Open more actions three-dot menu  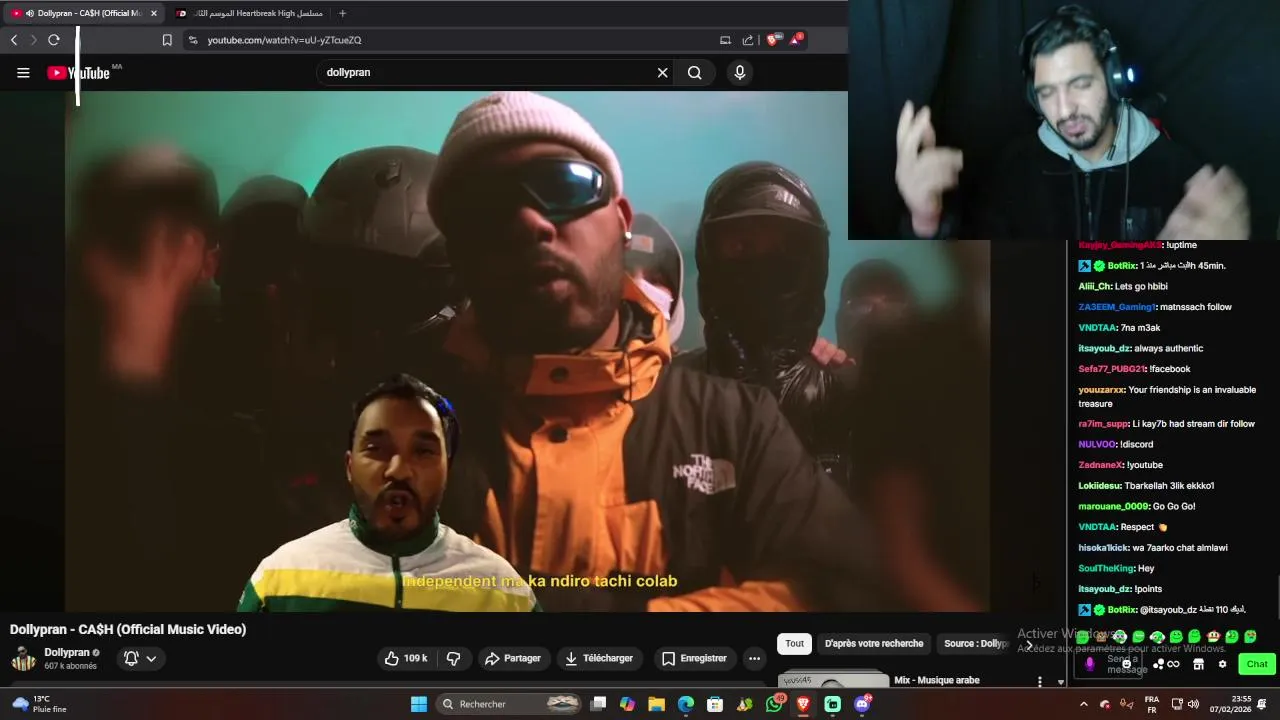[754, 658]
